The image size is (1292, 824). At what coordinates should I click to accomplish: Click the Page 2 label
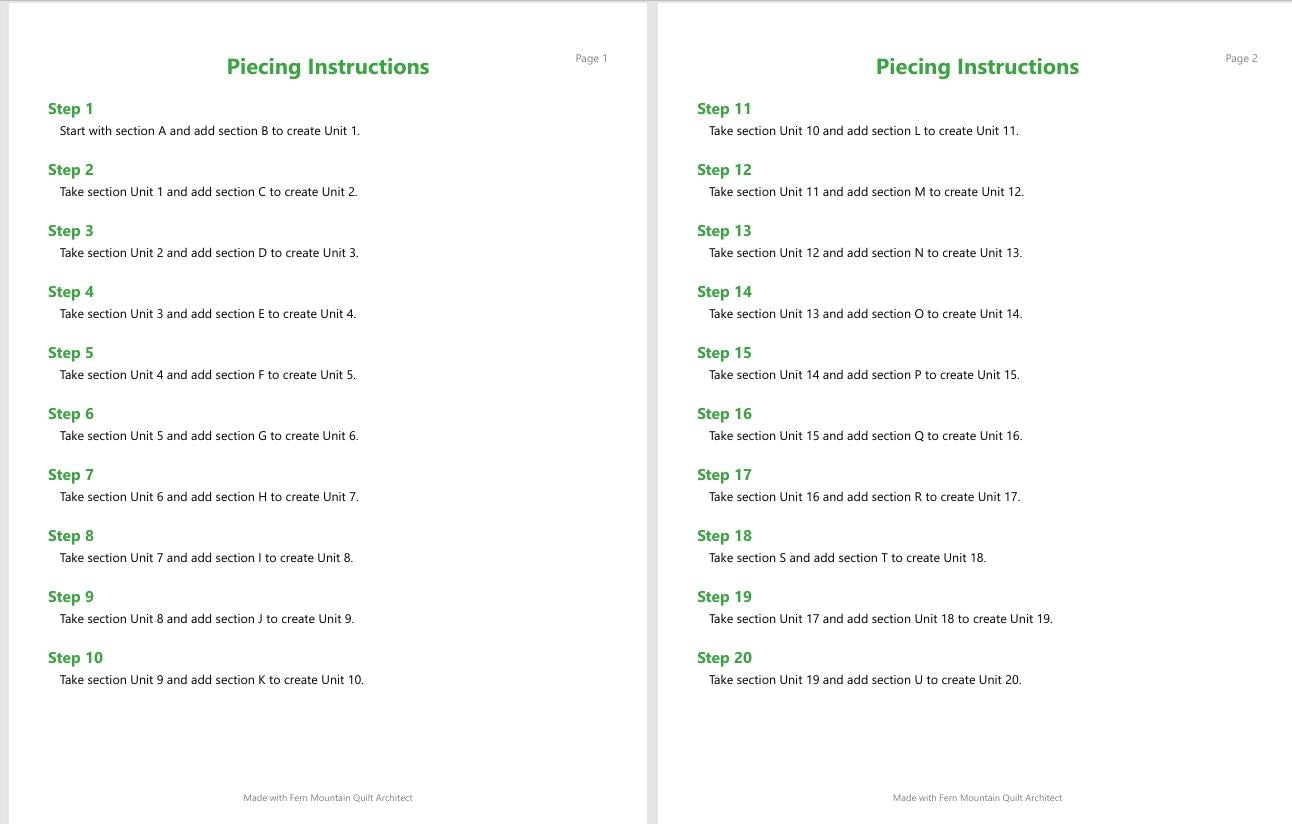point(1241,59)
